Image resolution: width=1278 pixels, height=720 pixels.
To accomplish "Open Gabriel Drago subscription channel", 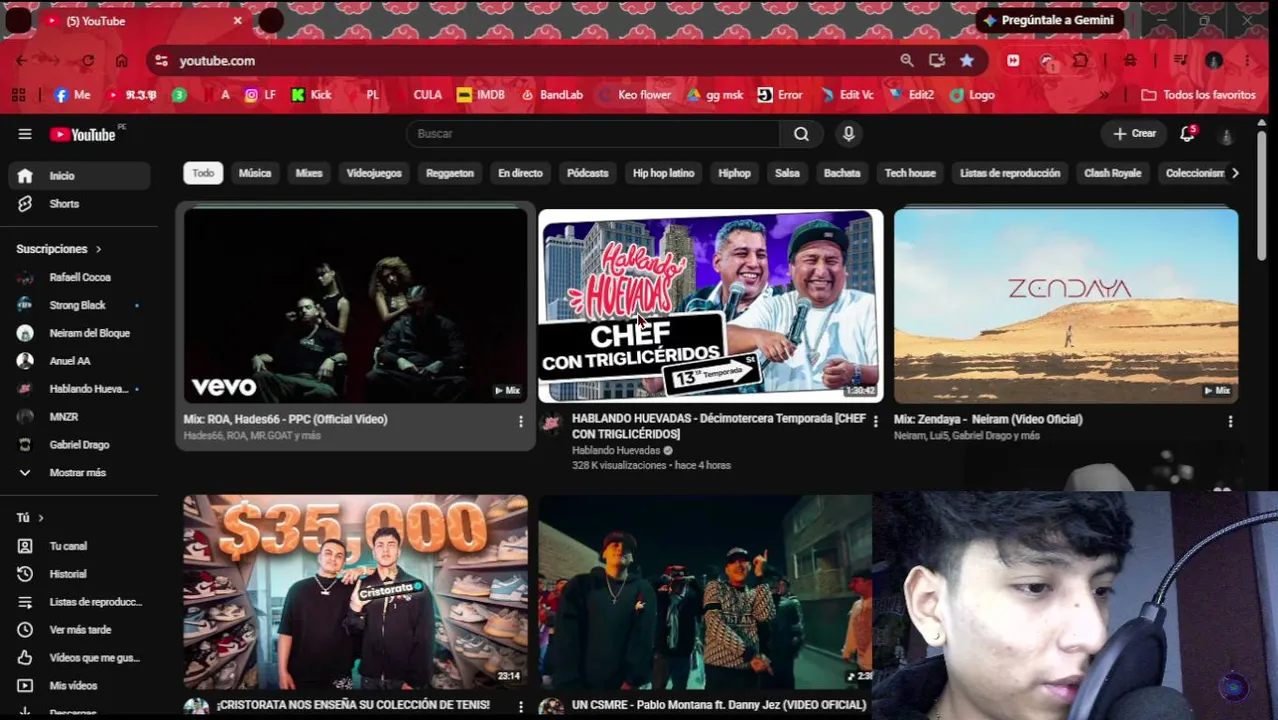I will point(80,445).
